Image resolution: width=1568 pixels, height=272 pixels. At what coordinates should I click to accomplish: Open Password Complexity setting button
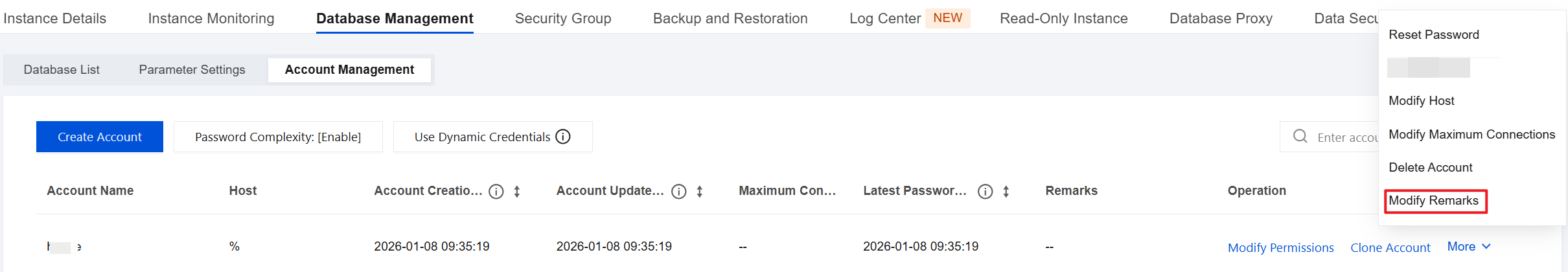coord(278,137)
